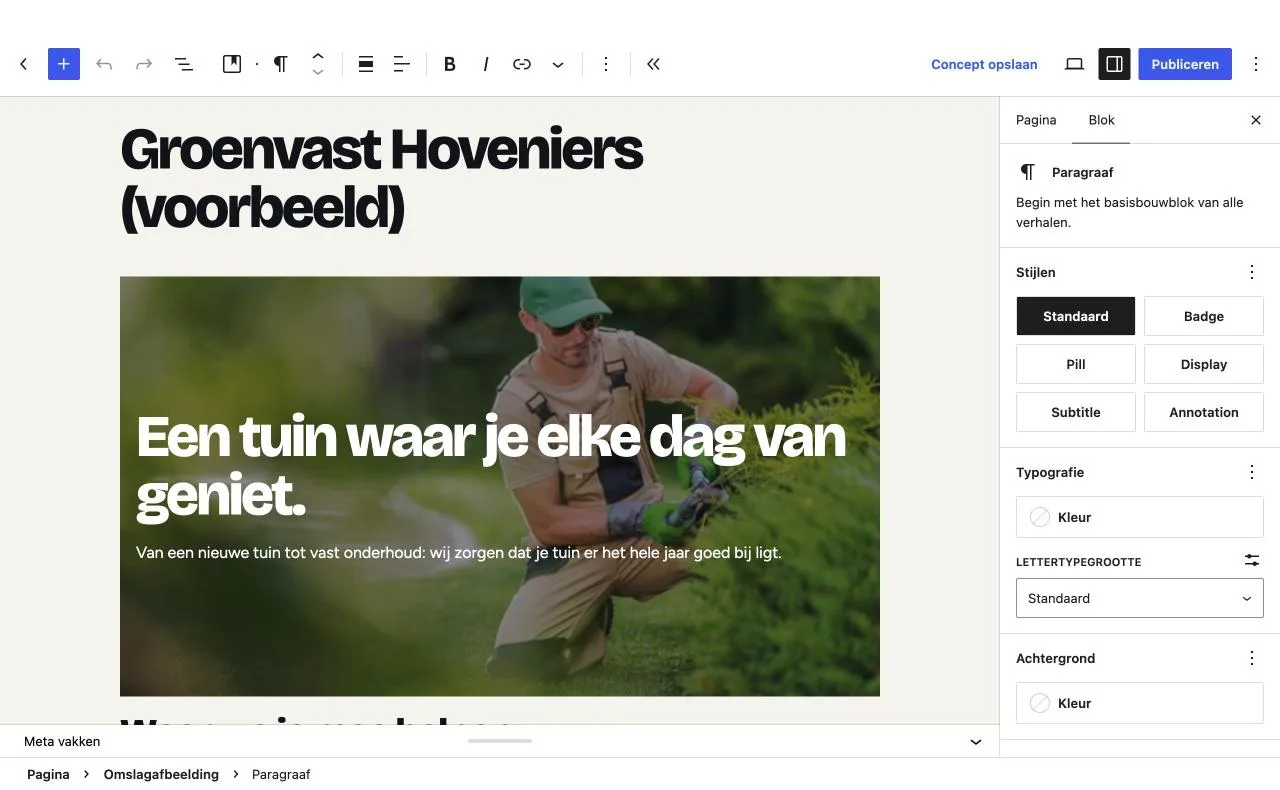Image resolution: width=1280 pixels, height=790 pixels.
Task: Open the laptop preview view options
Action: 1074,64
